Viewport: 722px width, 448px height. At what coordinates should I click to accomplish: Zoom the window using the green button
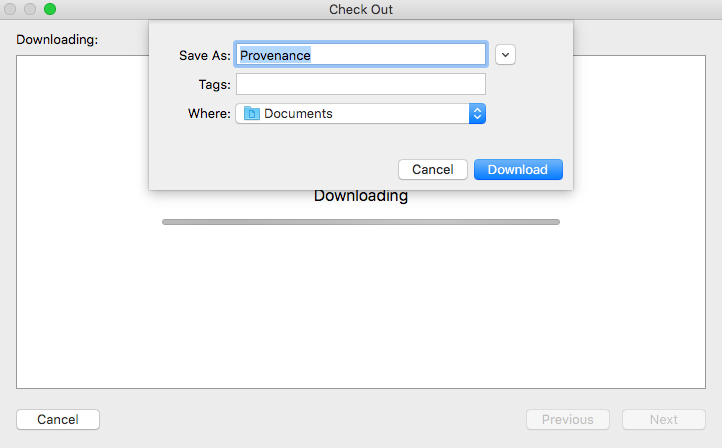pyautogui.click(x=50, y=9)
